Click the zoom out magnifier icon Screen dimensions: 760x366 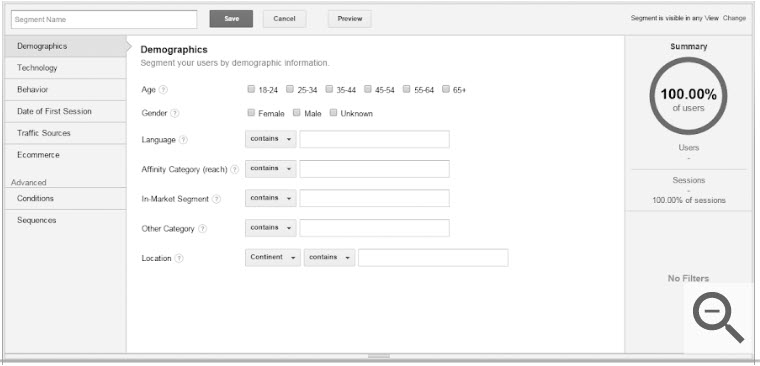click(718, 318)
